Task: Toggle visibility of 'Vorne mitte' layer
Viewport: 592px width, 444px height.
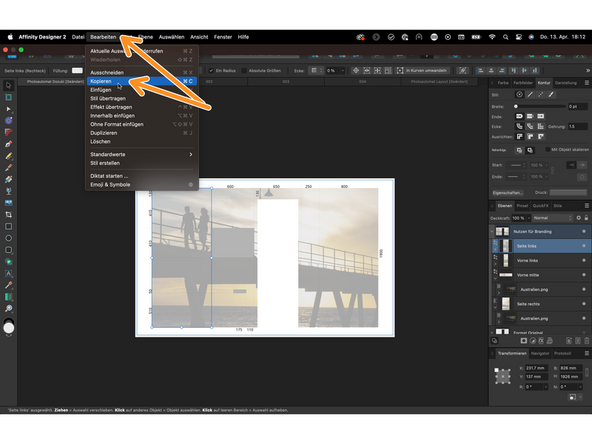Action: pos(584,275)
